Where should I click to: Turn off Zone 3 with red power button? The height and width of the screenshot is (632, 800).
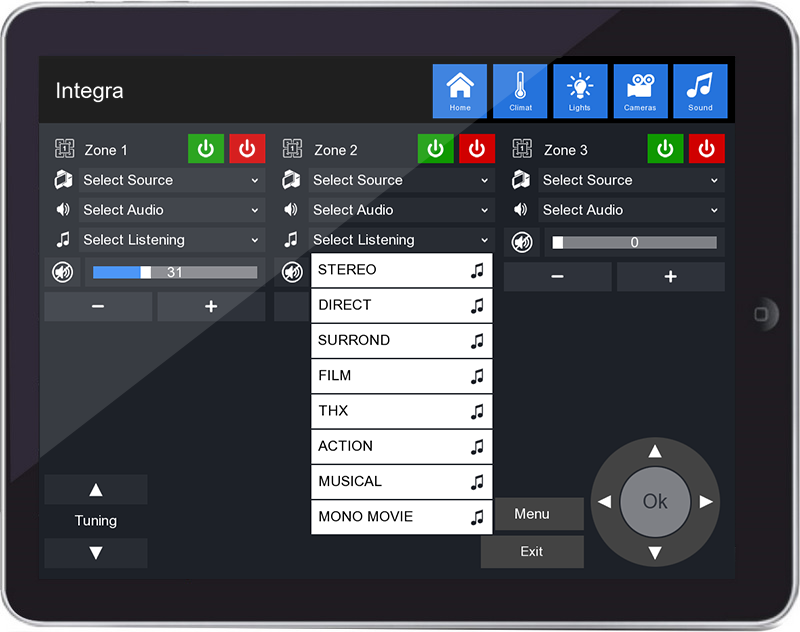tap(707, 149)
